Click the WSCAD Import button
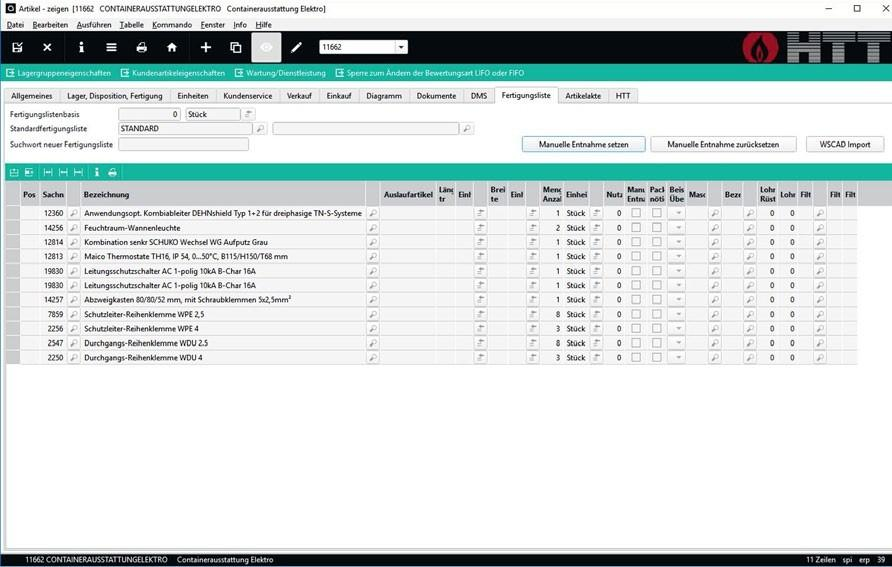The width and height of the screenshot is (892, 567). [x=845, y=144]
